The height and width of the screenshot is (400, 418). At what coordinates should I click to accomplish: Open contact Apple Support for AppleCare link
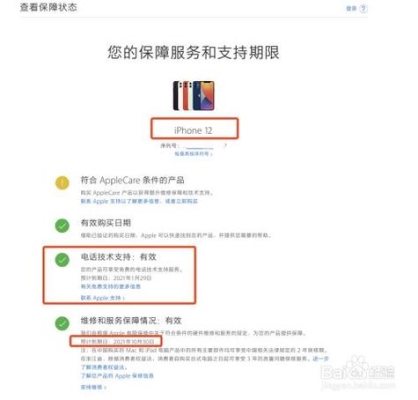(x=121, y=201)
